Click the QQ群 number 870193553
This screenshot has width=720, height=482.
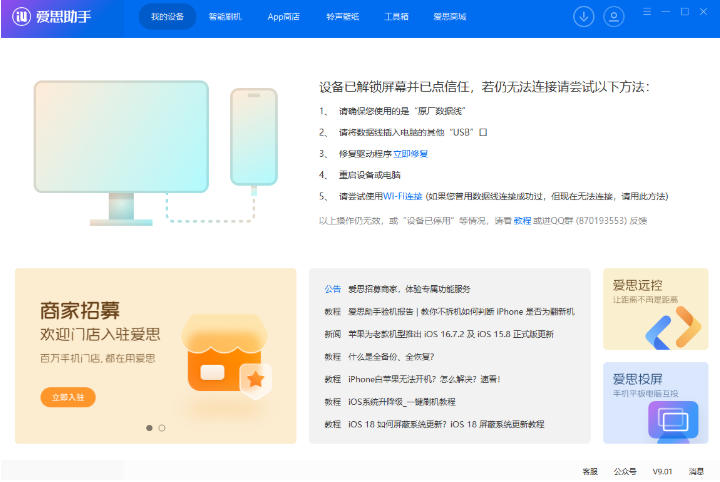(601, 221)
